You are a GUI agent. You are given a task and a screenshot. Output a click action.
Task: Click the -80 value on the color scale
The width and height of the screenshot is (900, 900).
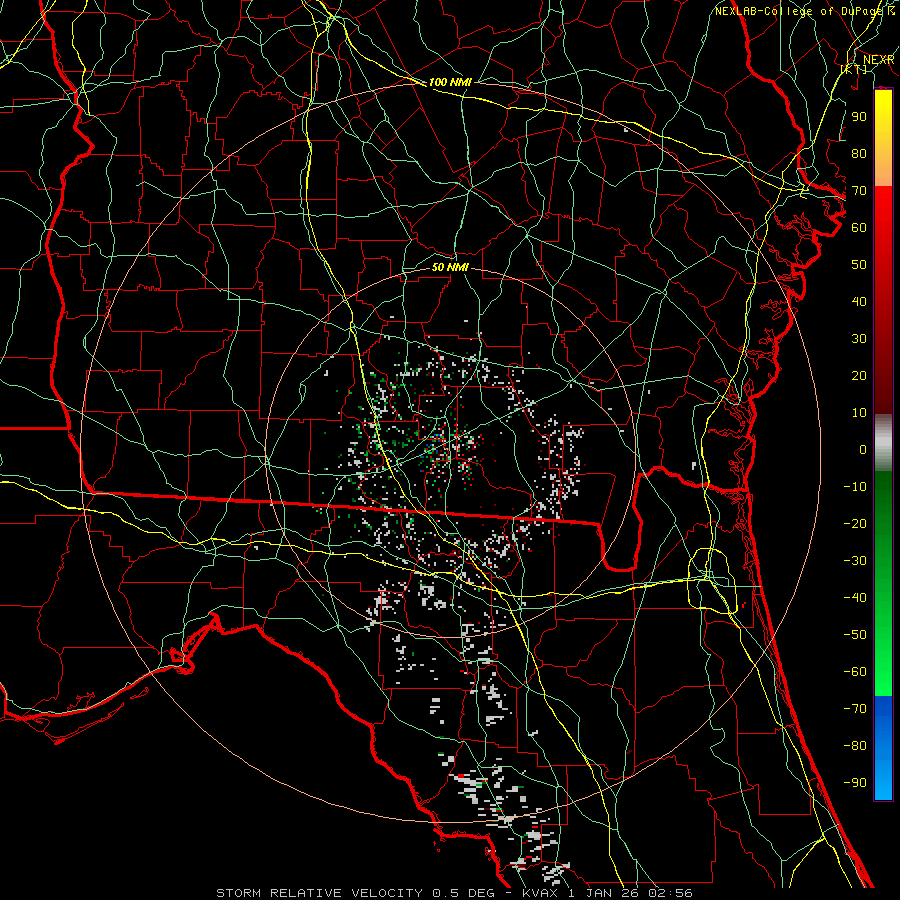(x=855, y=746)
